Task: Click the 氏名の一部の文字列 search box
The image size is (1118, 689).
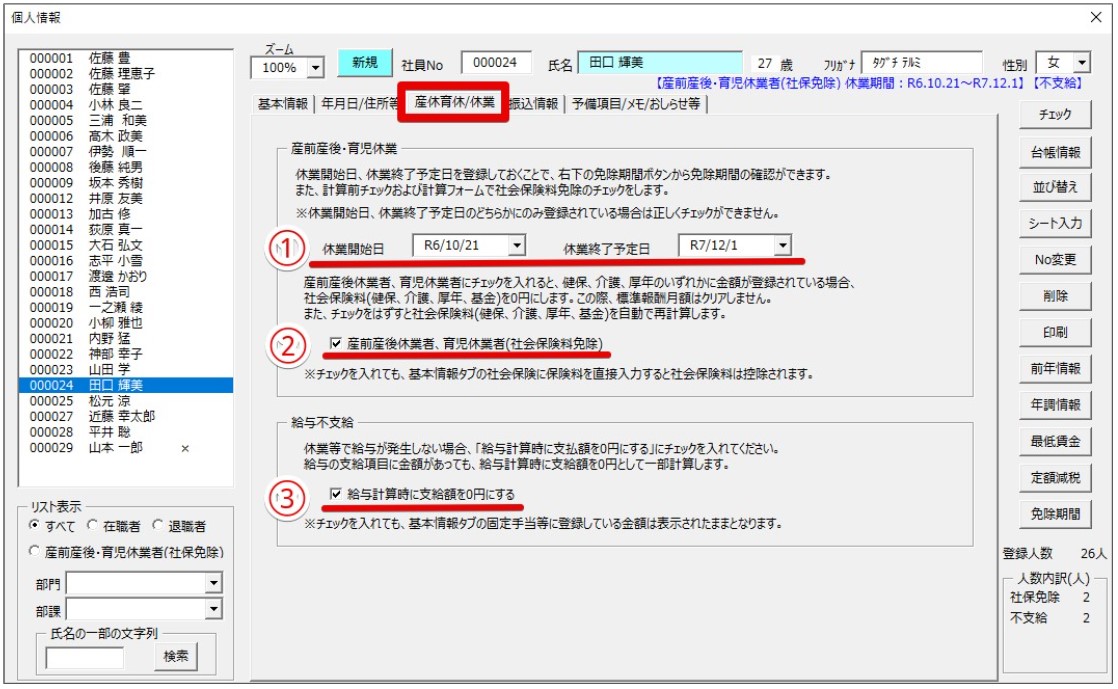Action: click(x=85, y=657)
